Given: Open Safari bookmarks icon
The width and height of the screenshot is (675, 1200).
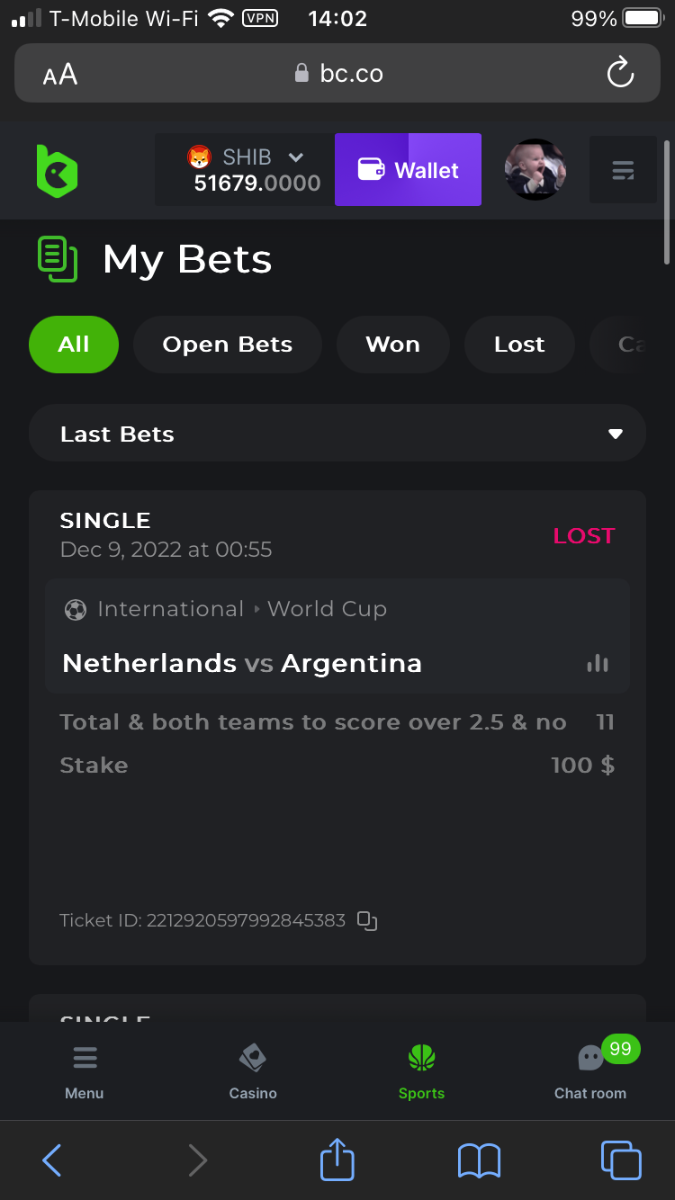Looking at the screenshot, I should 479,1161.
